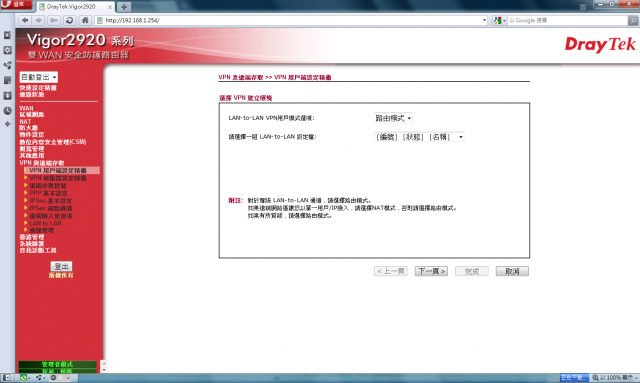The height and width of the screenshot is (383, 640).
Task: Click the DrayTek logo in header
Action: tap(600, 45)
